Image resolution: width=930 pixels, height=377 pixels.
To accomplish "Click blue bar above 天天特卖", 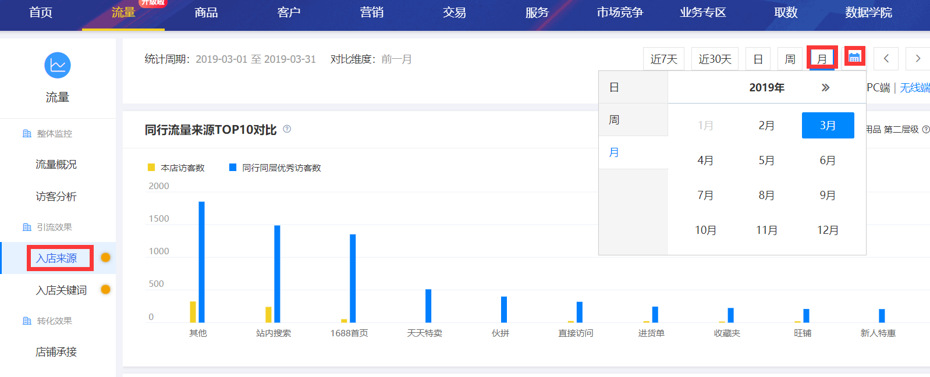I will (x=428, y=306).
